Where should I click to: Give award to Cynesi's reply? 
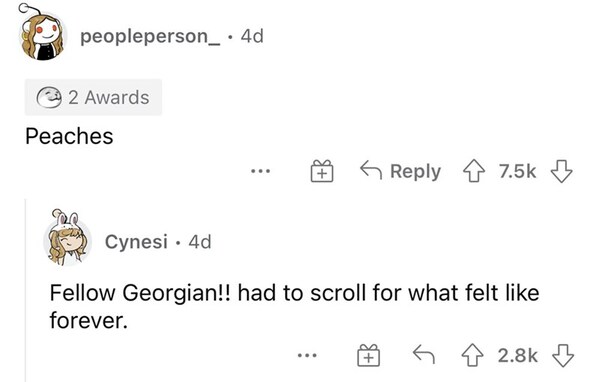click(x=368, y=356)
